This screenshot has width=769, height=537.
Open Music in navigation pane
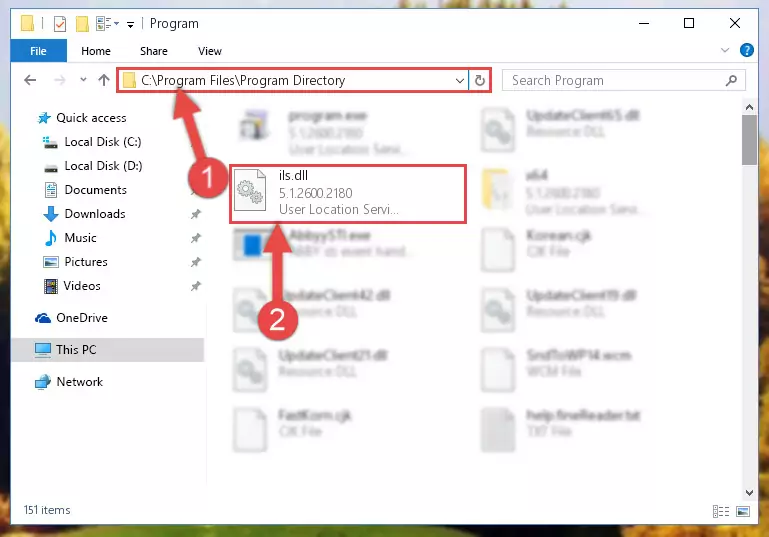(x=70, y=238)
